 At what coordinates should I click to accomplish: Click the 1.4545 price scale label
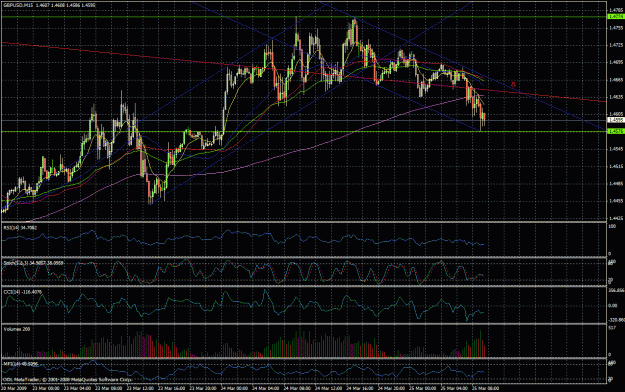click(616, 149)
